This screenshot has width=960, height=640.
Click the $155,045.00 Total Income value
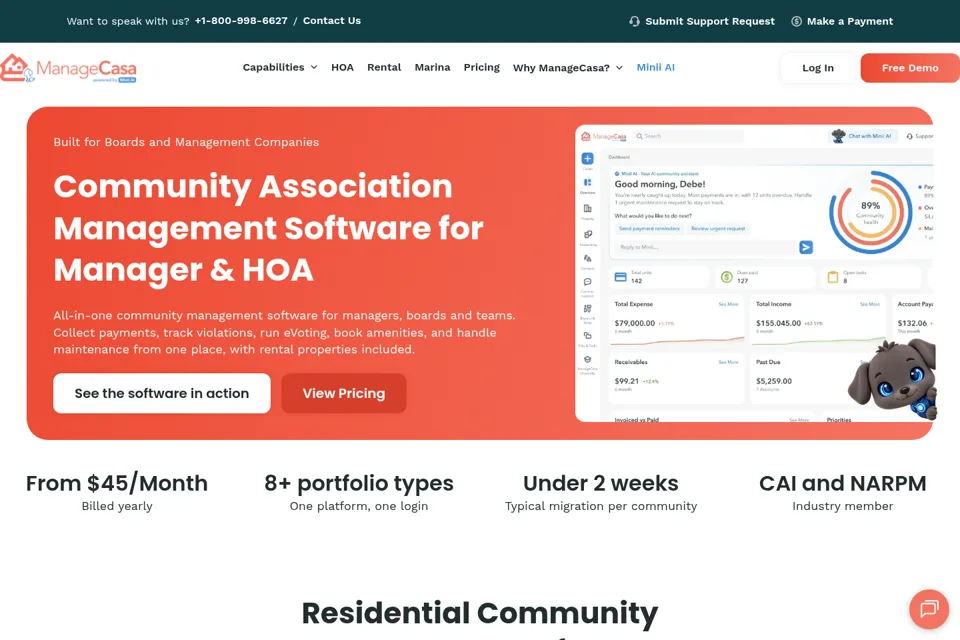[x=778, y=323]
